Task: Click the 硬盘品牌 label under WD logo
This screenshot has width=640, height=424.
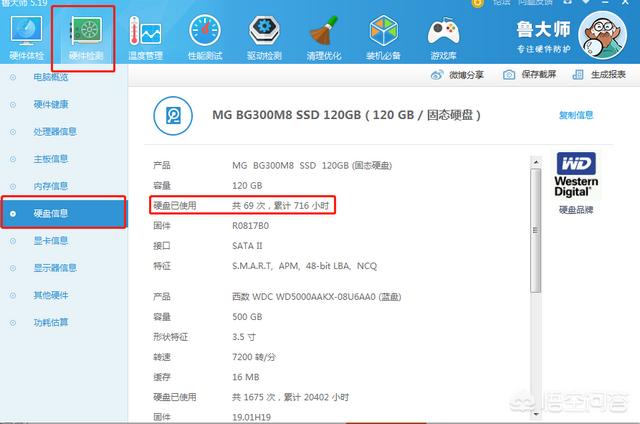Action: (x=576, y=210)
